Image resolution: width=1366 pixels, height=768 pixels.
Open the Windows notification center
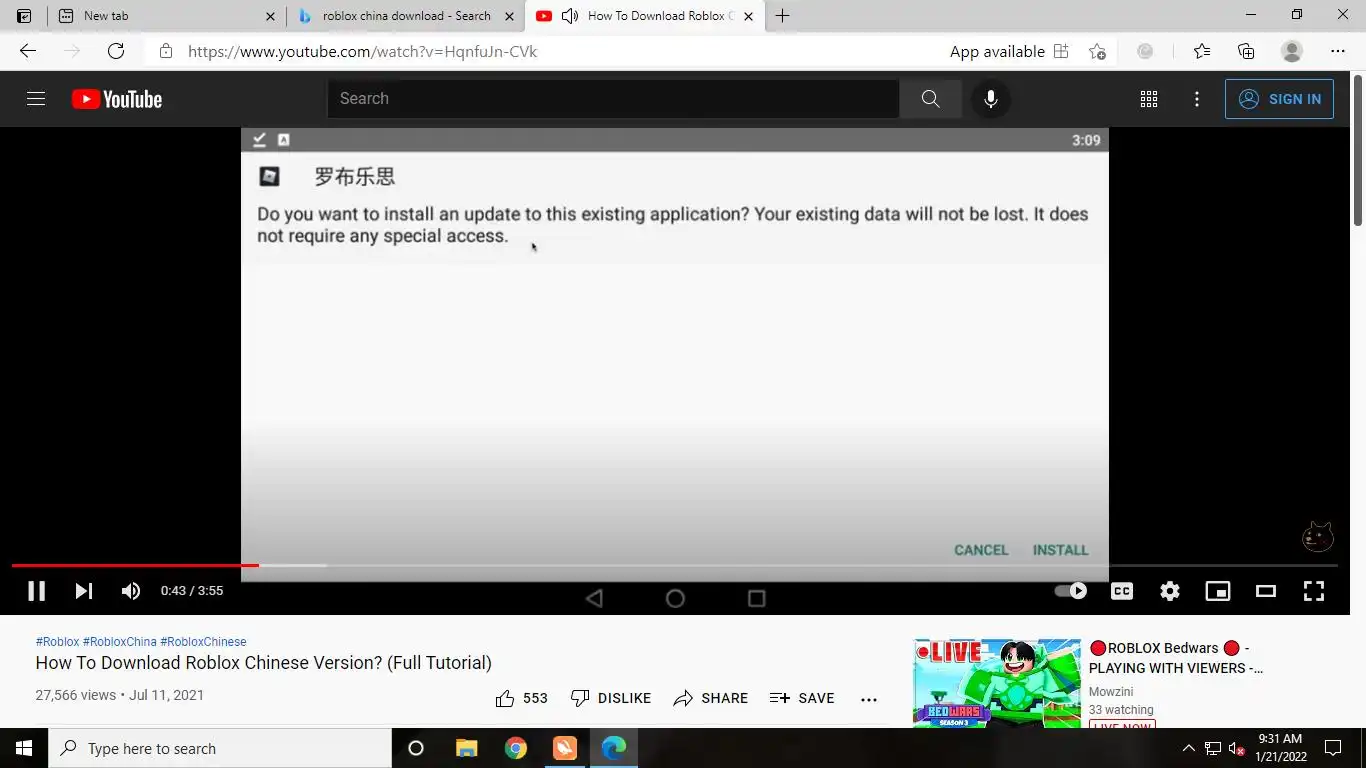click(x=1333, y=748)
